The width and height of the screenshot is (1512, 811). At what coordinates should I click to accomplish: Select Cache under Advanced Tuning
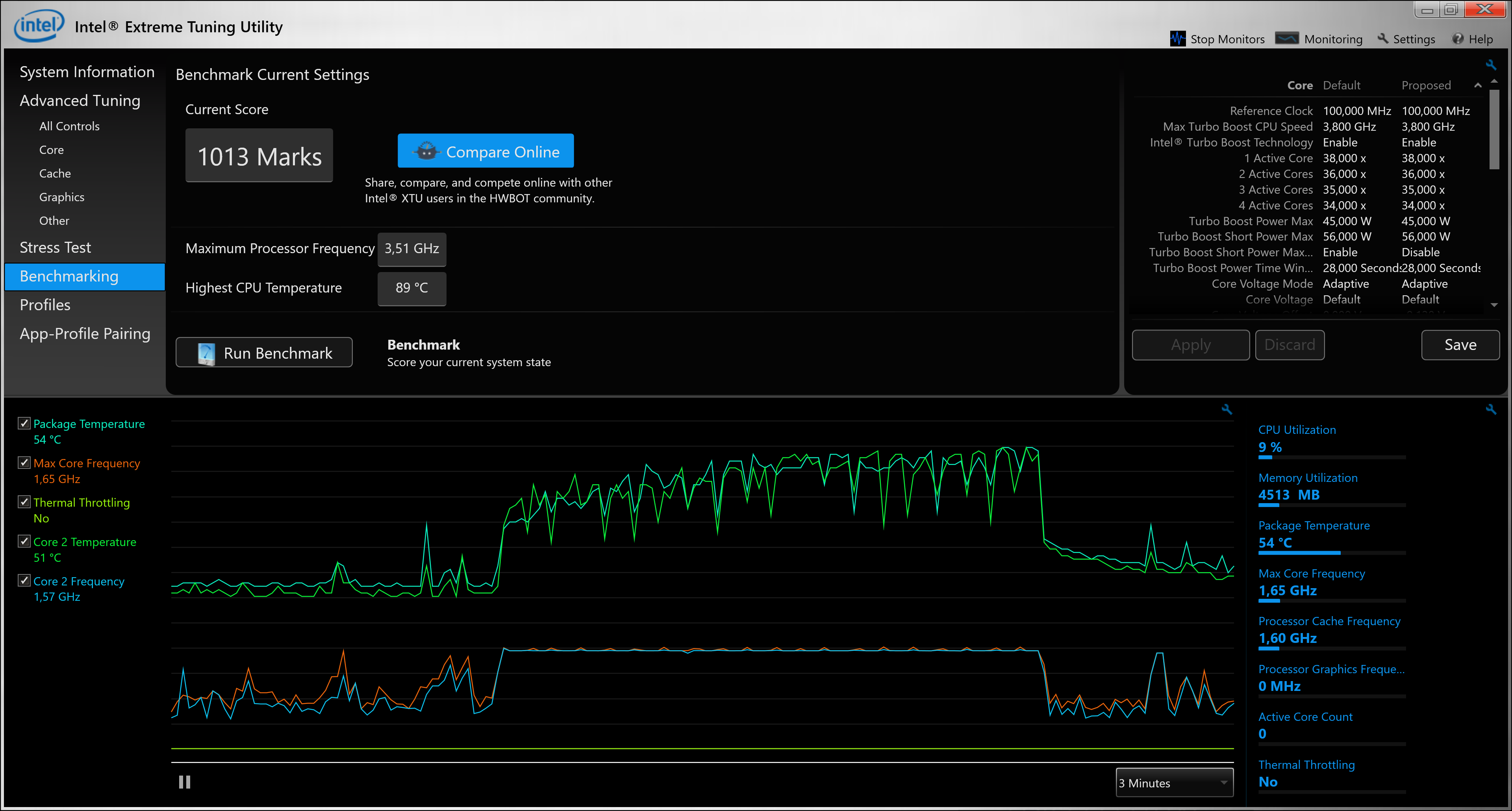click(x=55, y=173)
